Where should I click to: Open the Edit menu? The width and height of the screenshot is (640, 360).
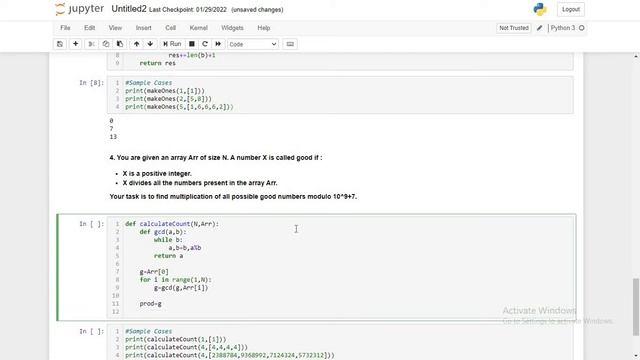point(89,28)
